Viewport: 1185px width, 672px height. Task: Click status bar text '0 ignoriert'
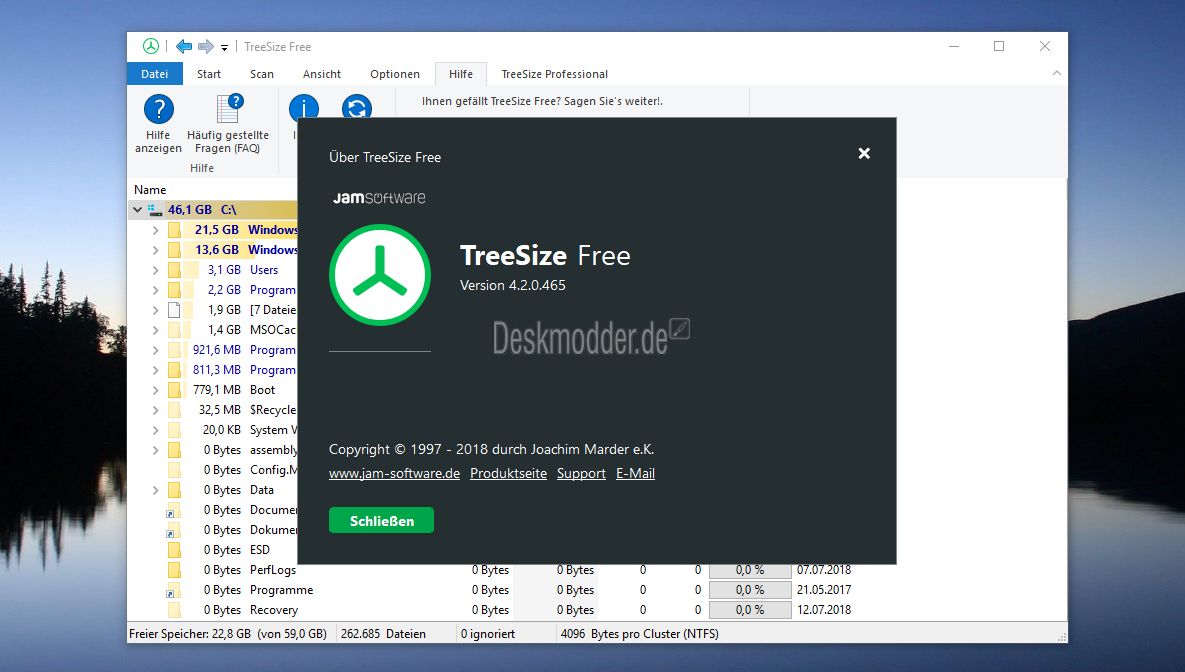coord(487,633)
